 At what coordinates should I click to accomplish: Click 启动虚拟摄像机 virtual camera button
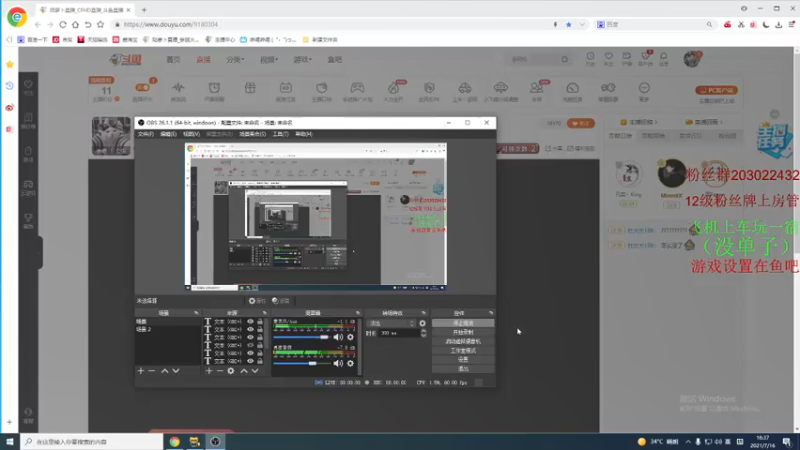(463, 341)
